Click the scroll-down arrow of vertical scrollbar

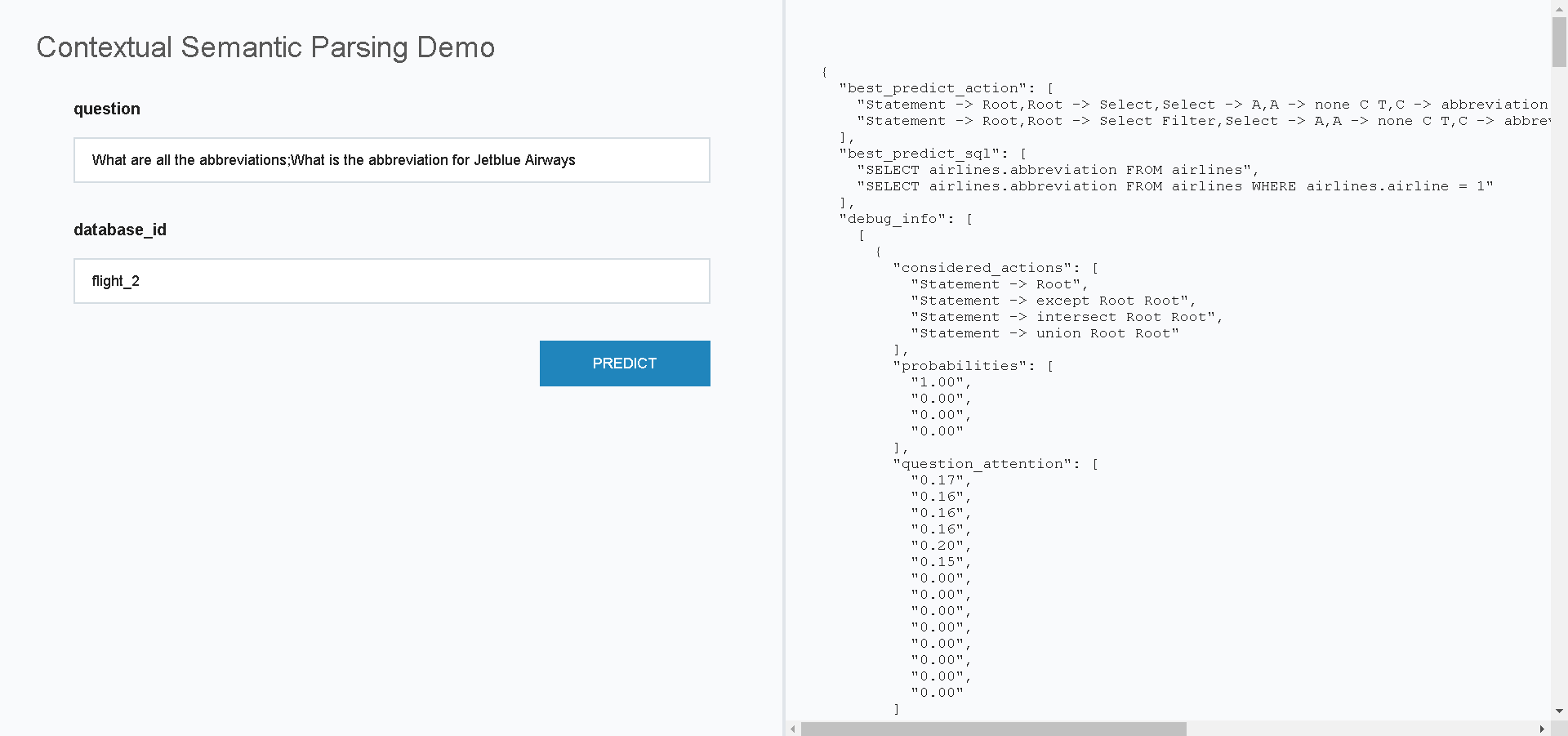point(1559,711)
